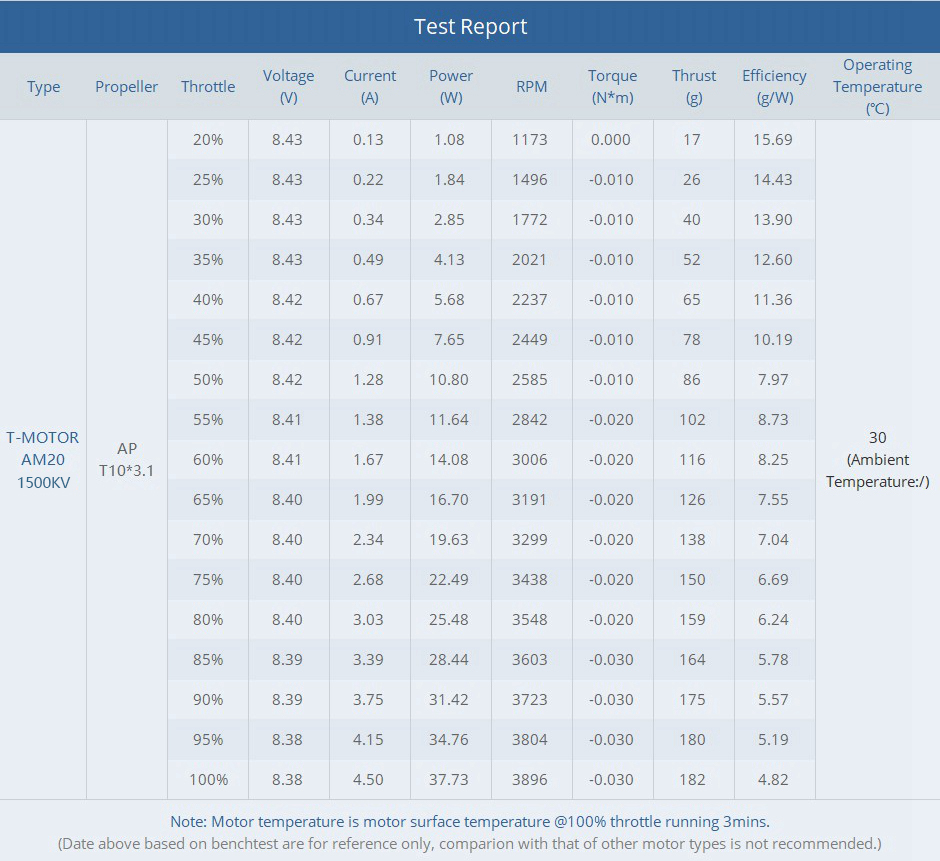This screenshot has height=861, width=940.
Task: Click current value 4.50
Action: pos(368,780)
